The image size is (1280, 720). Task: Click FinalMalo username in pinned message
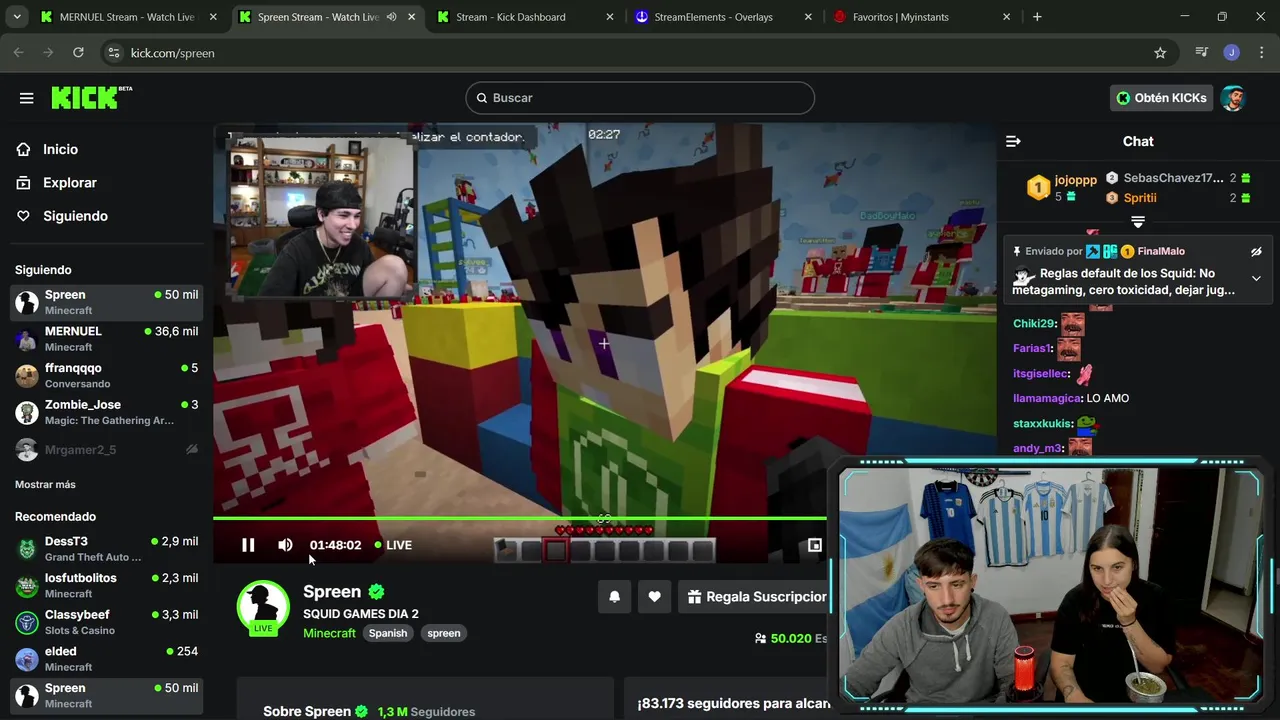(1161, 252)
